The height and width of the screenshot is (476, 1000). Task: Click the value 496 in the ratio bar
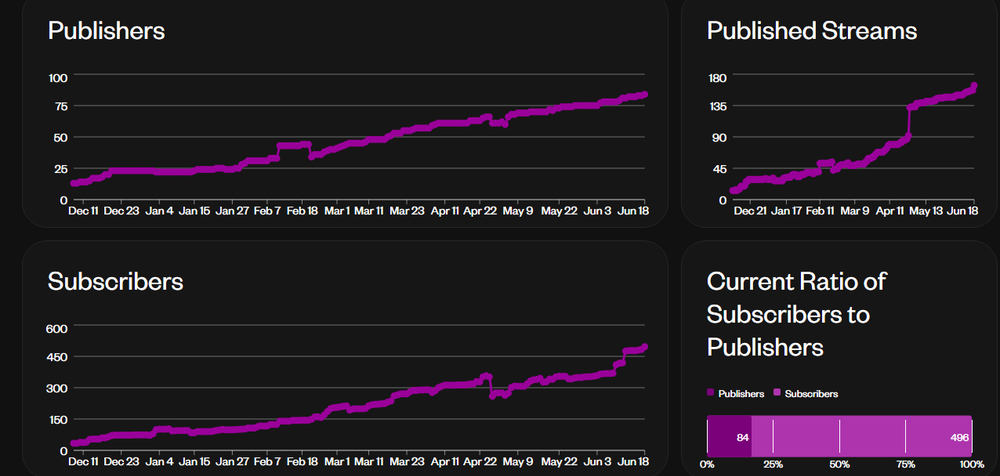pyautogui.click(x=959, y=438)
